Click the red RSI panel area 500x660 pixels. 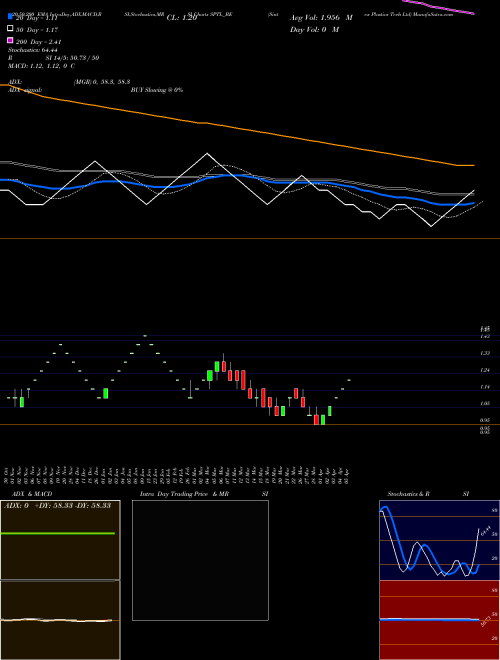pyautogui.click(x=439, y=620)
